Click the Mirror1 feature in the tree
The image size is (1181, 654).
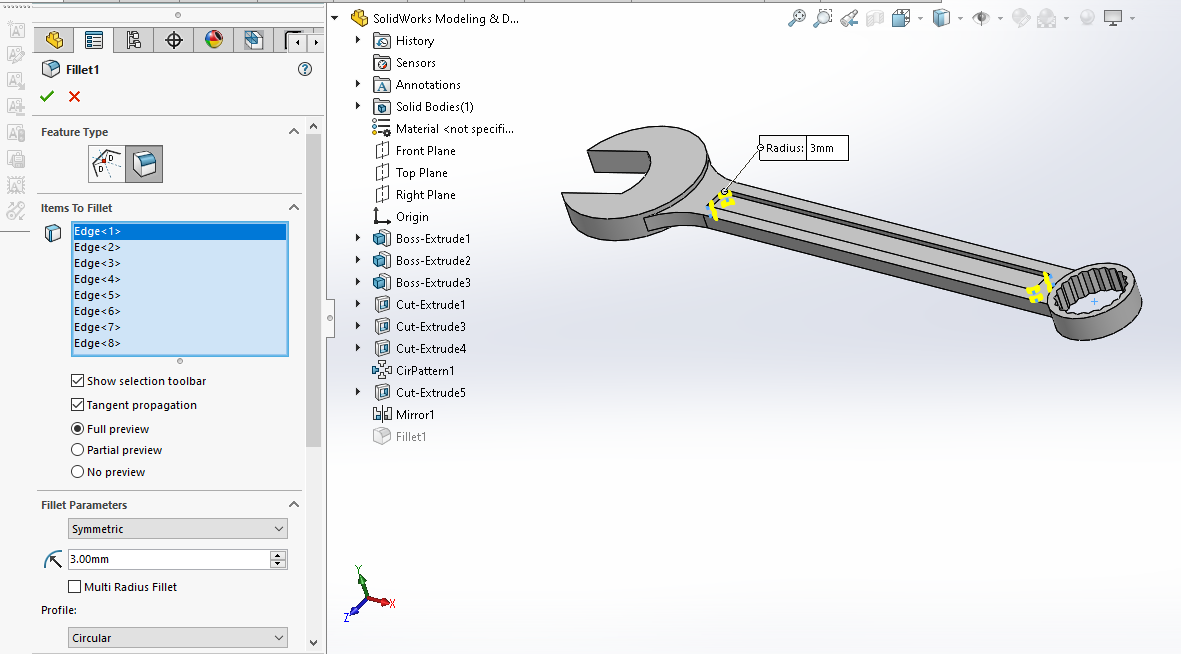(x=414, y=415)
